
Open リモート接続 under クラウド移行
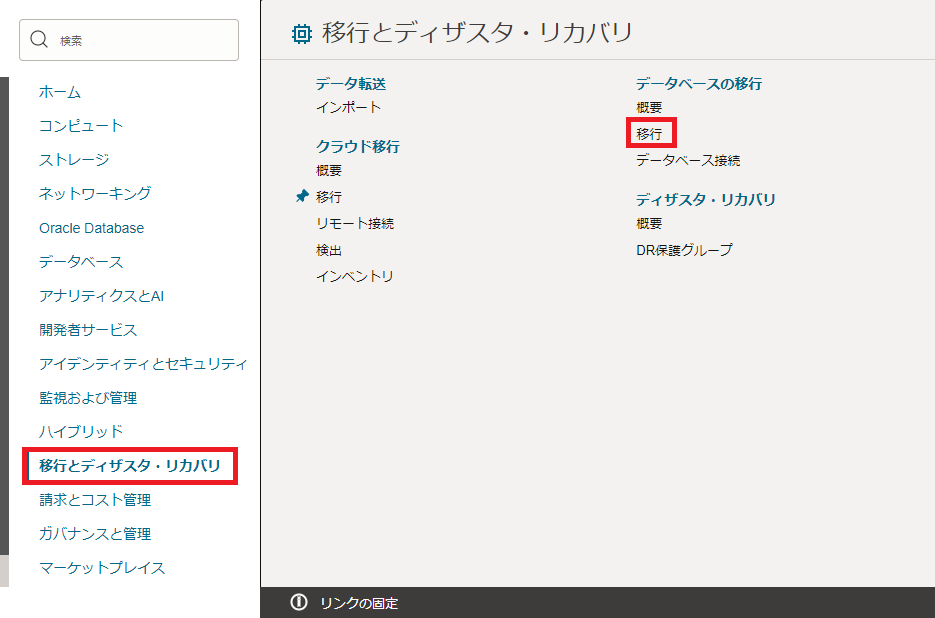tap(355, 223)
